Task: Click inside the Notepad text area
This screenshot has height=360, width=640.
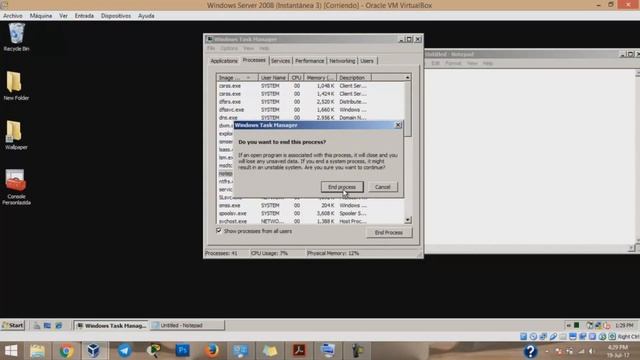Action: 529,157
